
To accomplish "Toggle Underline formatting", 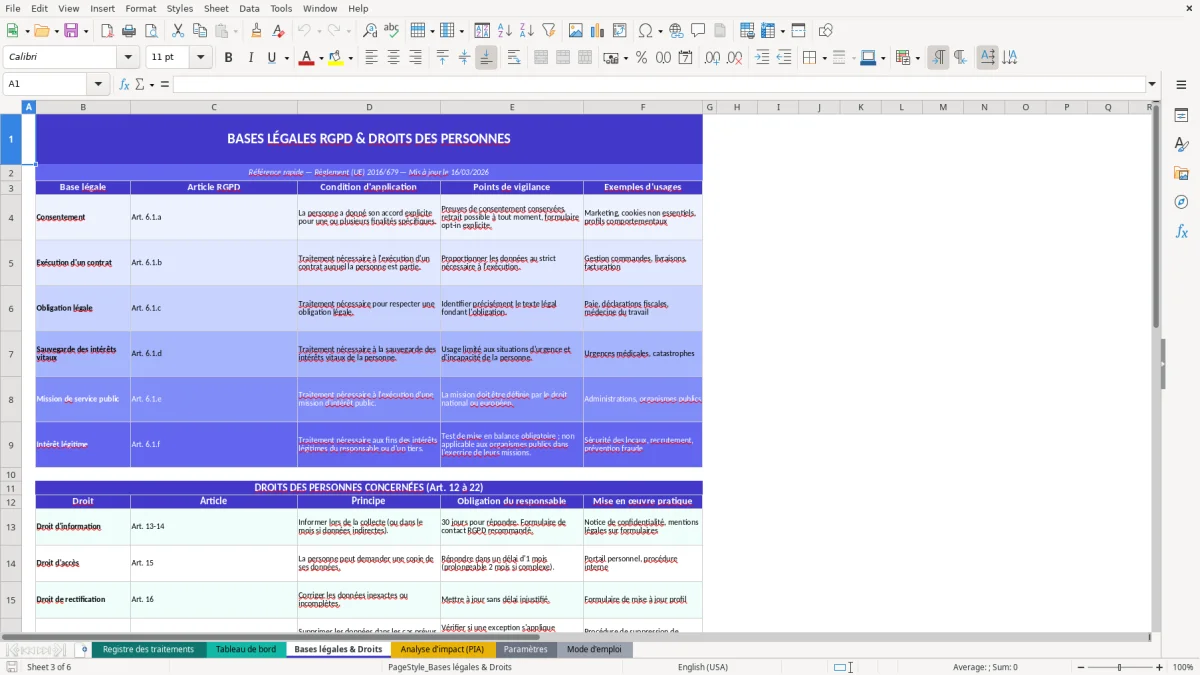I will [271, 58].
